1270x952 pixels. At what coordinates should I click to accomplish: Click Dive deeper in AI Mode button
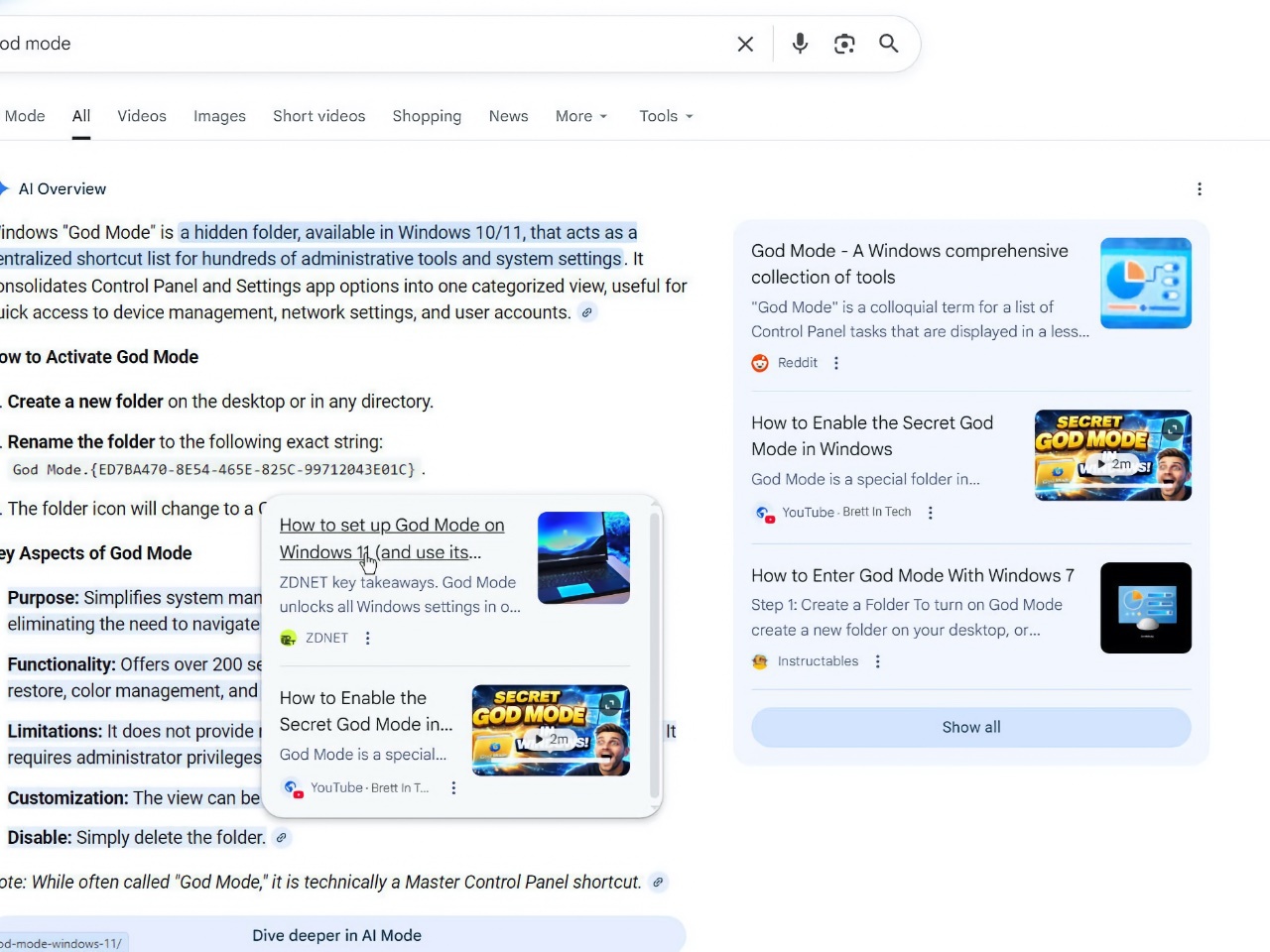[336, 935]
